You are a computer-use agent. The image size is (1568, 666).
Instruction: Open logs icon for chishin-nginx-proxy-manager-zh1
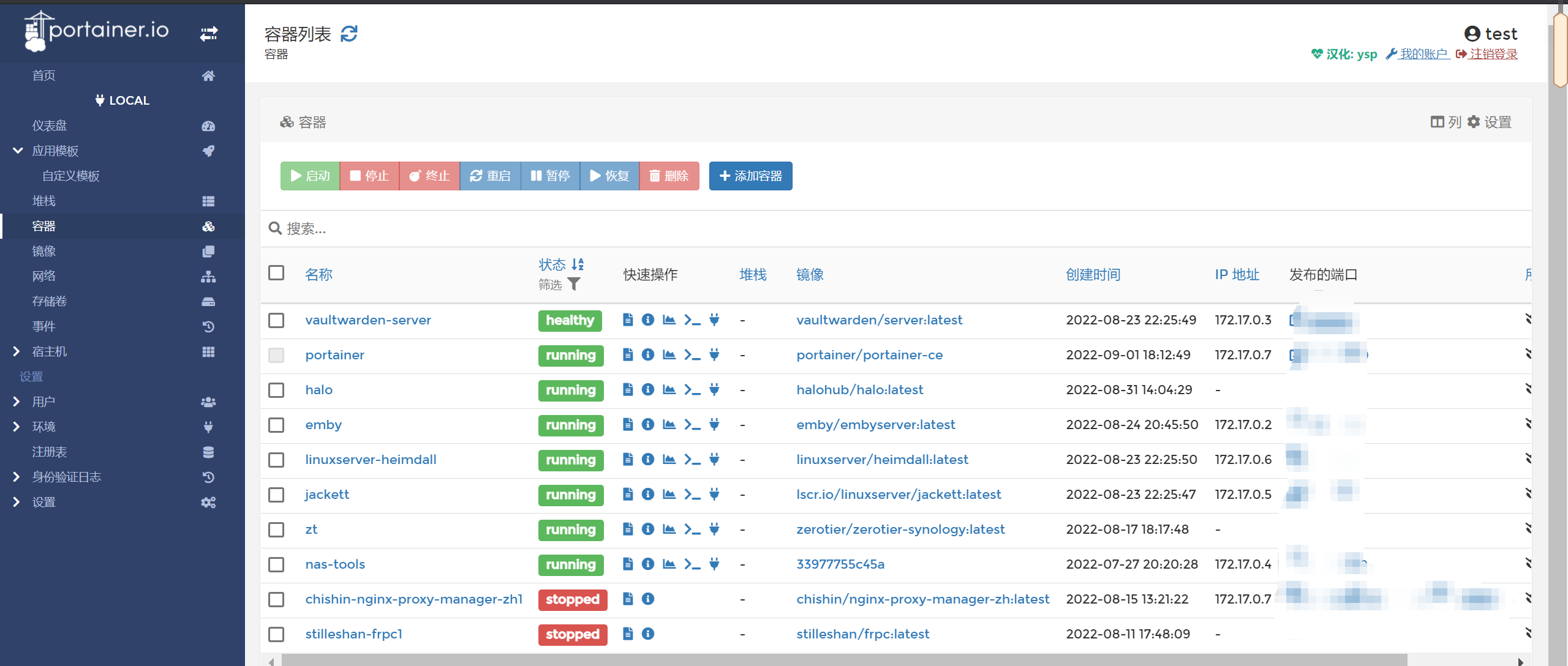[627, 599]
